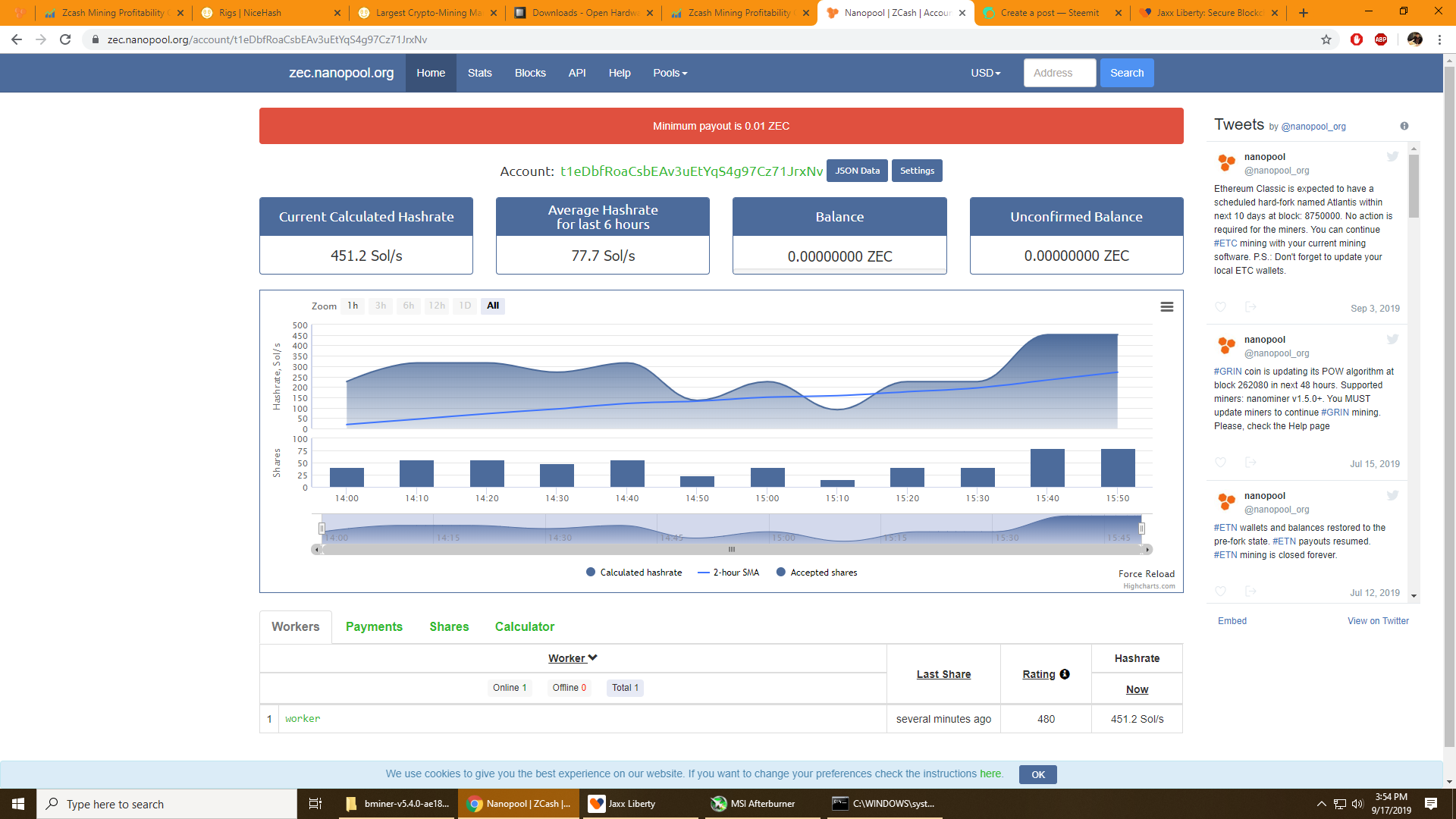Open MSI Afterburner from the taskbar
This screenshot has height=819, width=1456.
click(x=753, y=804)
